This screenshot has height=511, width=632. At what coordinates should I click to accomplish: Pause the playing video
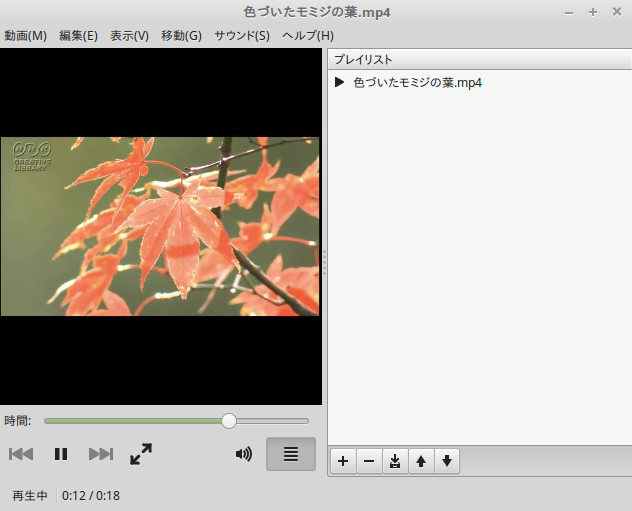pos(61,454)
